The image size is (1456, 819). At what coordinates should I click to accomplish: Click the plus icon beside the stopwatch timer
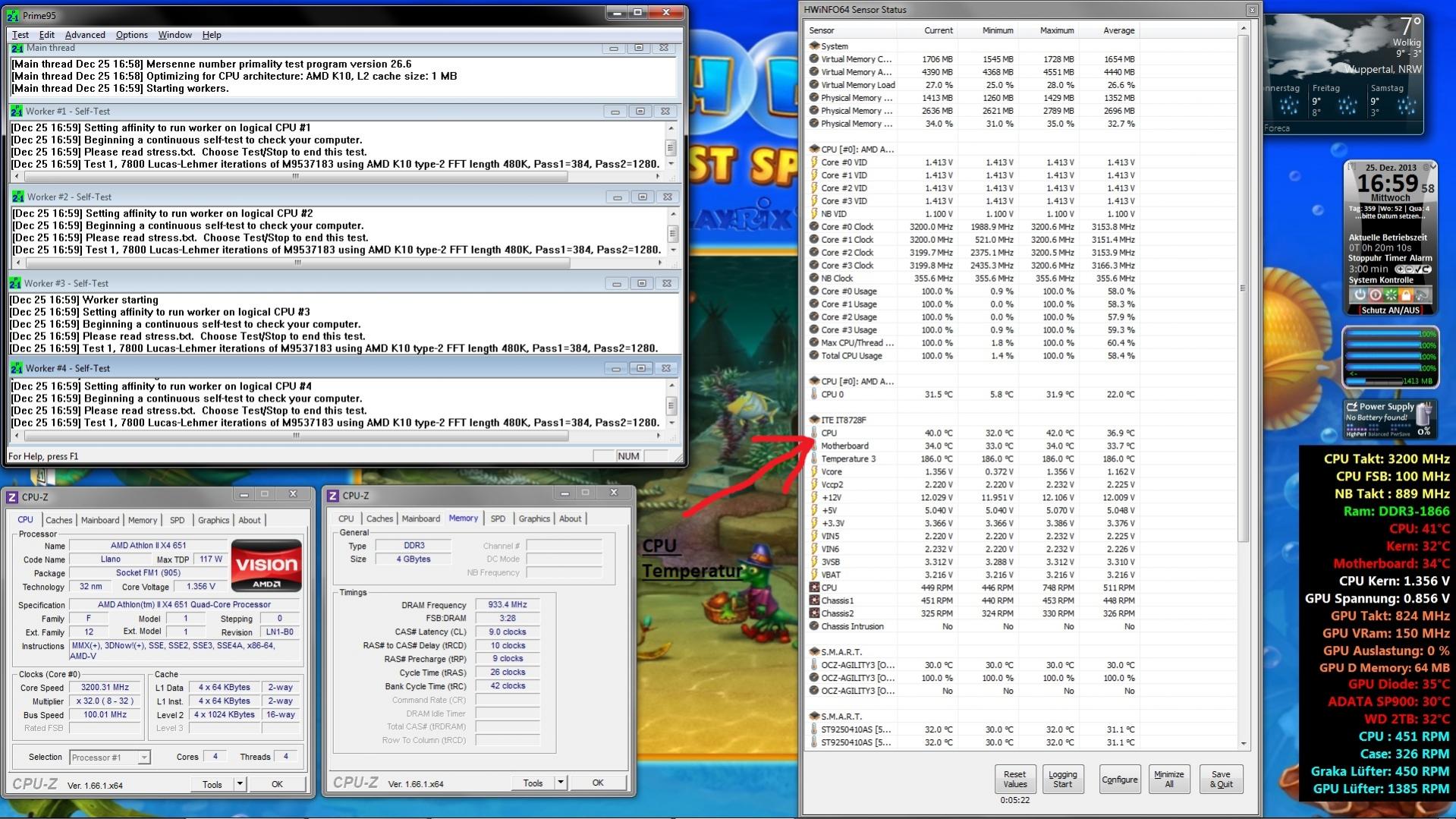coord(1401,269)
